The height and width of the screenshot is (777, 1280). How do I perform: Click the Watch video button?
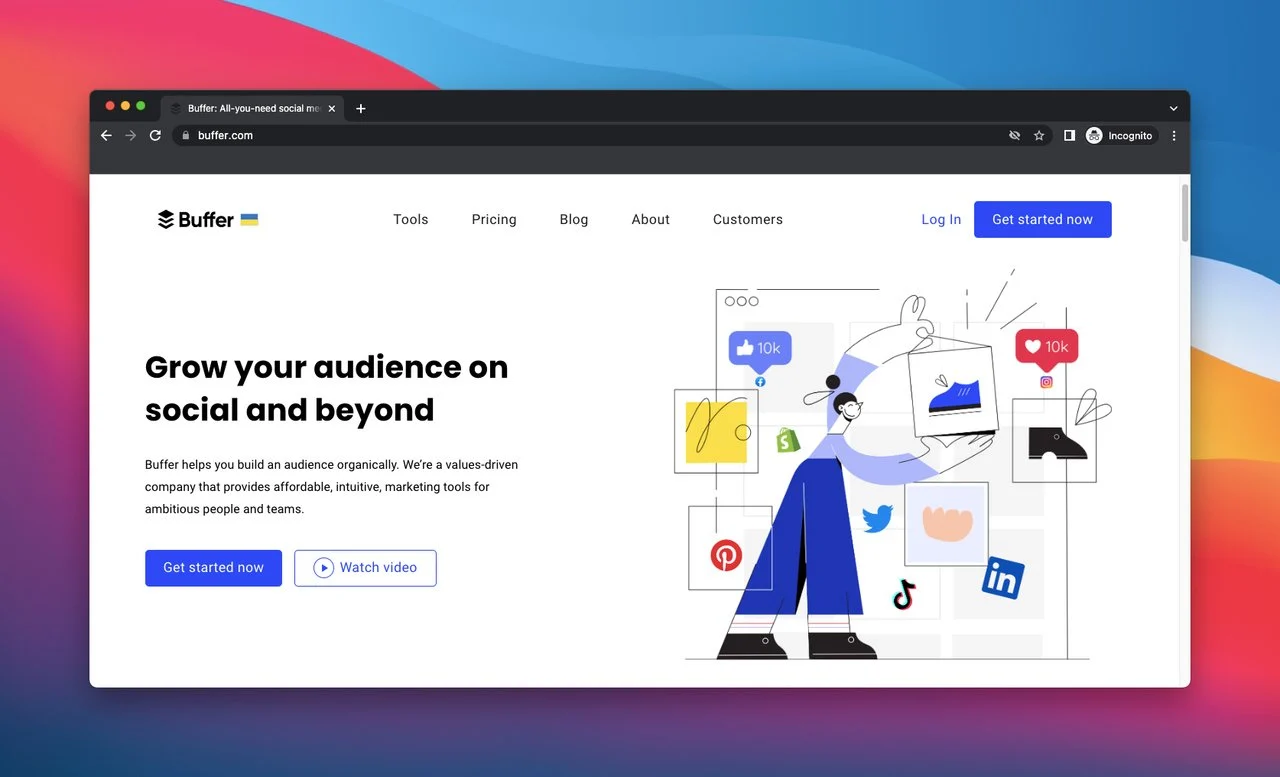(x=365, y=568)
